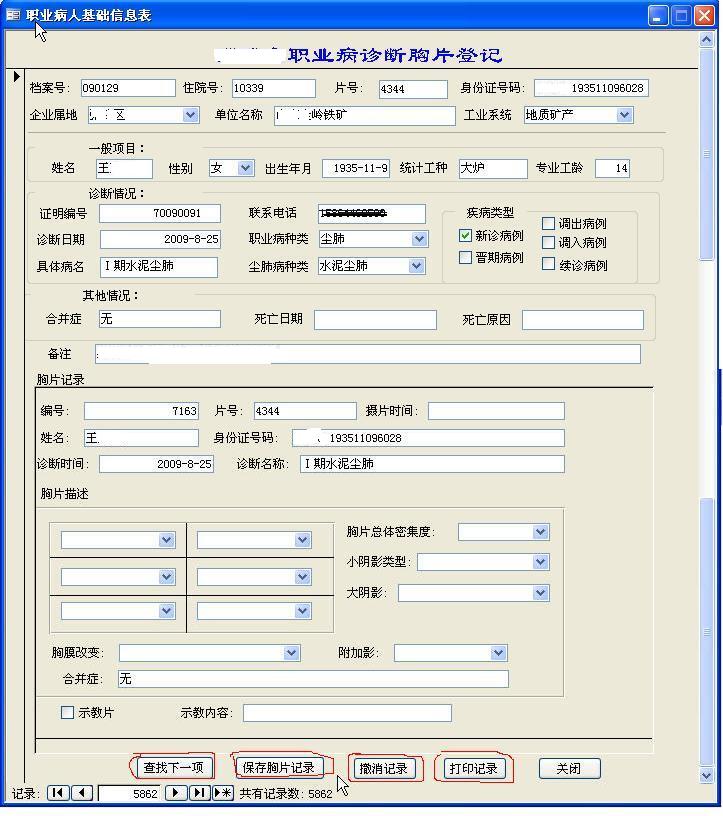Go to previous record navigation button
This screenshot has width=723, height=816.
click(82, 793)
